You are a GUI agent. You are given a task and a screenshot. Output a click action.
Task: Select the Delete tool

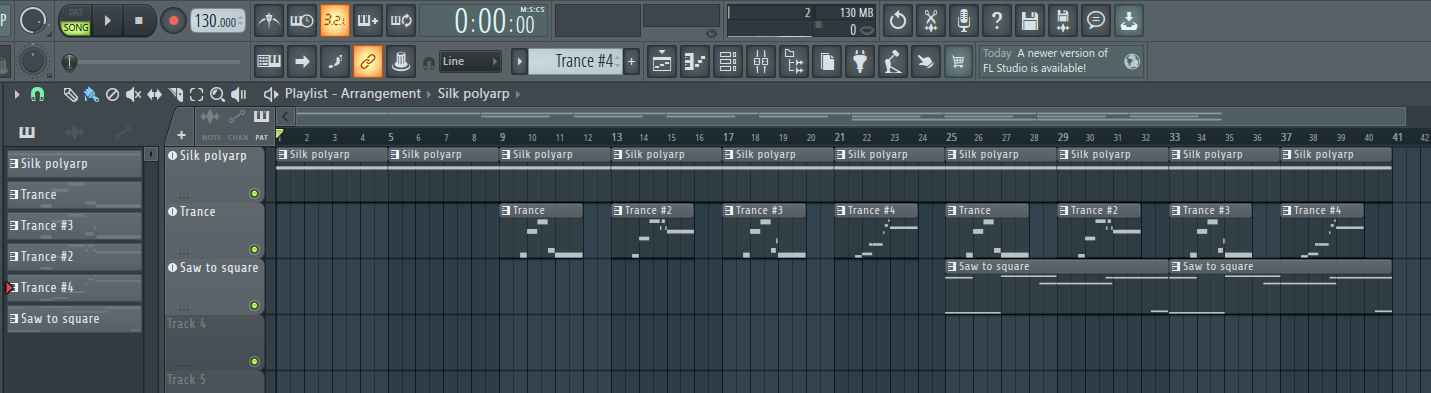click(x=112, y=94)
